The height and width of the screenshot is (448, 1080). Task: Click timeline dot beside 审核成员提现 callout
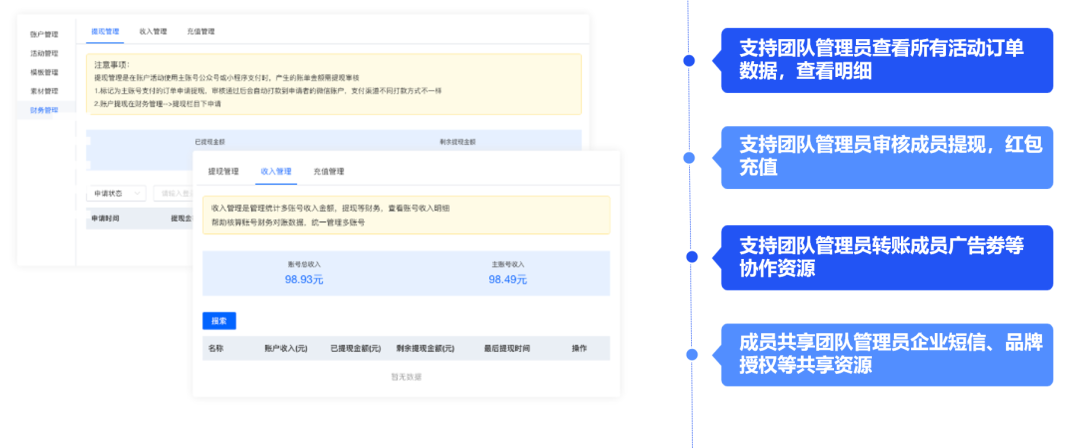689,158
